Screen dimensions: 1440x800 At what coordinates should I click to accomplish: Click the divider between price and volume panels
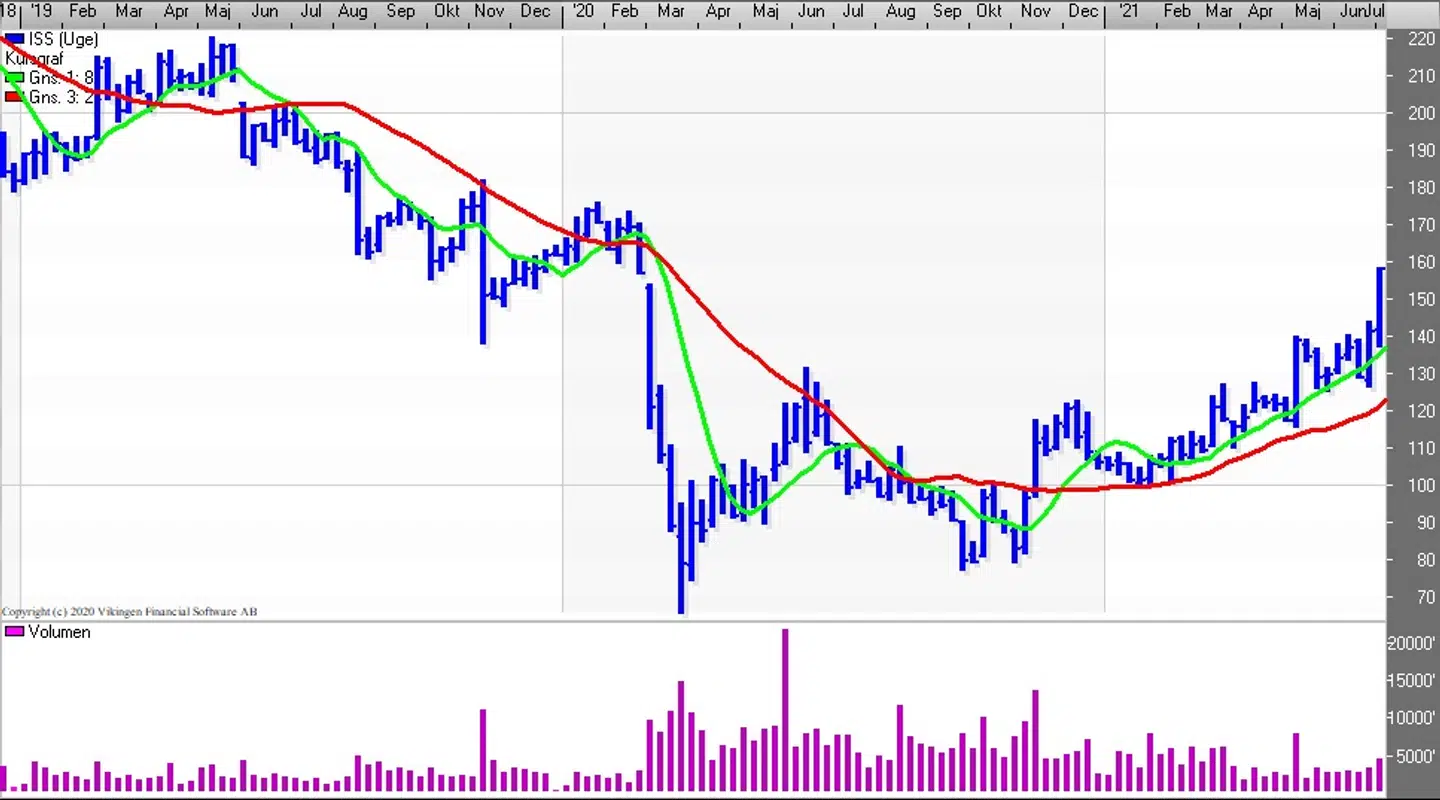pos(700,619)
